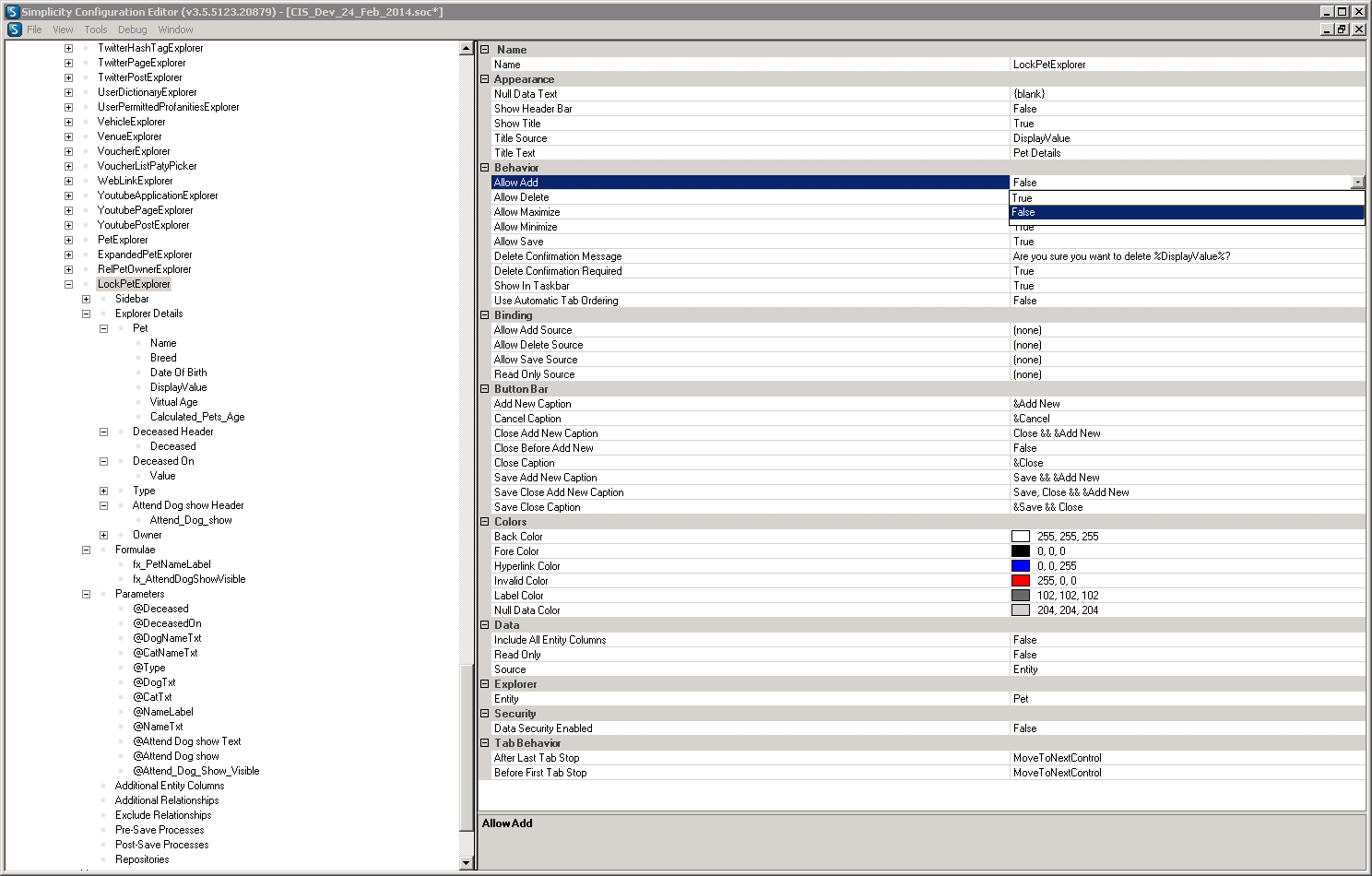
Task: Choose False option in dropdown list
Action: [x=1023, y=212]
